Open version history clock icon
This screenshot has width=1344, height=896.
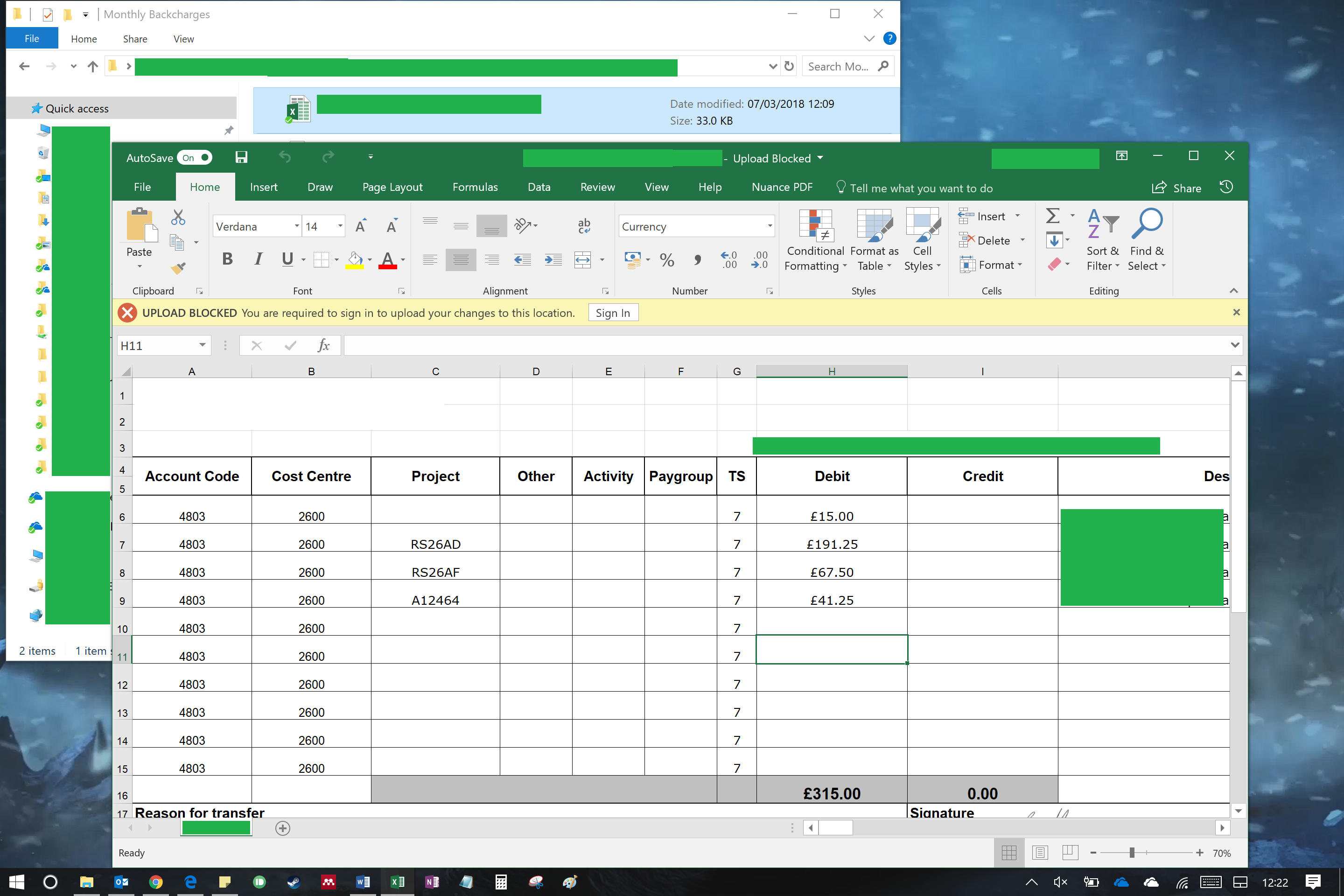(x=1226, y=188)
